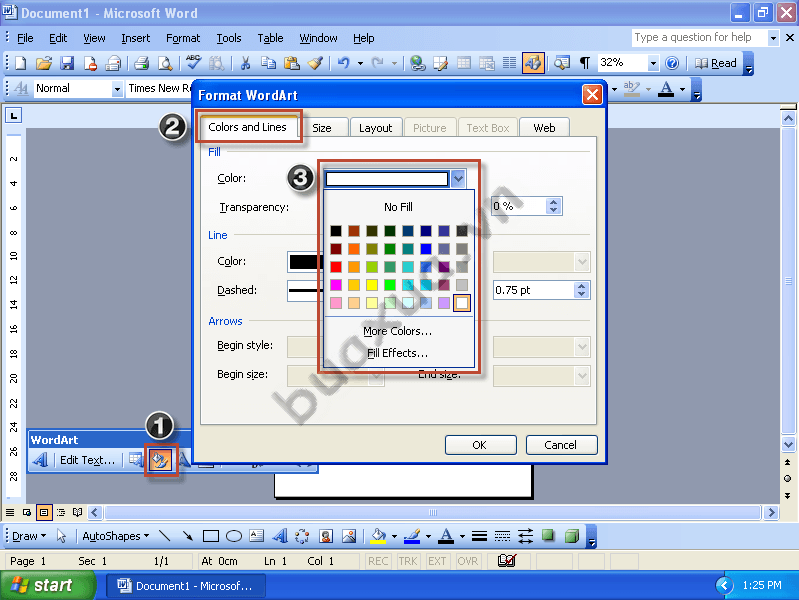The width and height of the screenshot is (799, 600).
Task: Open the AutoShapes dropdown menu
Action: click(x=115, y=536)
